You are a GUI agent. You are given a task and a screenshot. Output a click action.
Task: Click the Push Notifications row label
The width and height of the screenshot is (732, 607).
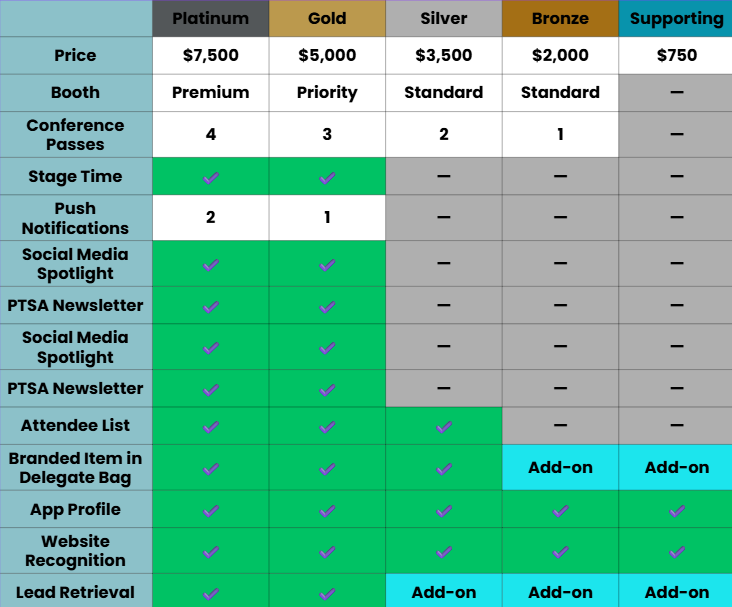click(76, 218)
